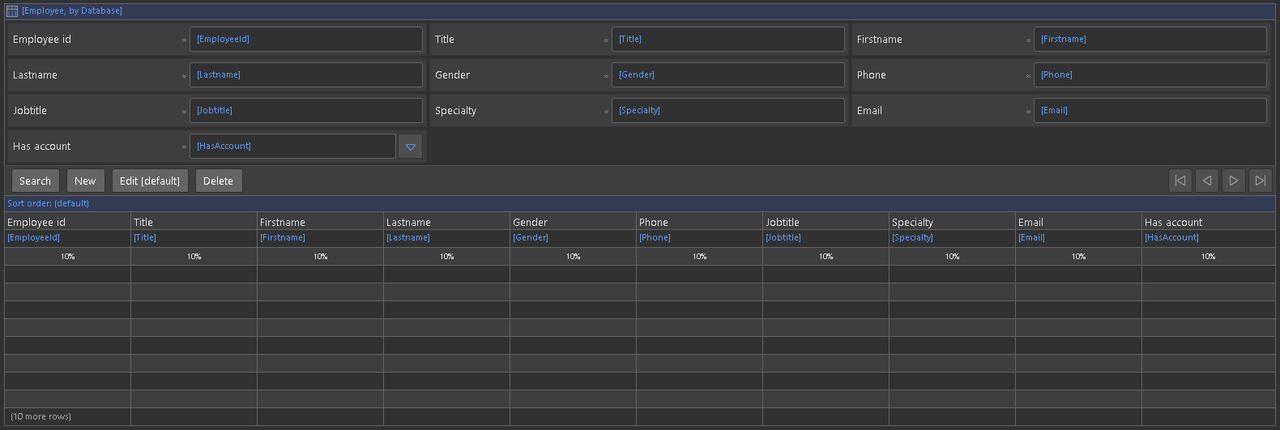The width and height of the screenshot is (1280, 430).
Task: Go to the previous record
Action: (x=1207, y=181)
